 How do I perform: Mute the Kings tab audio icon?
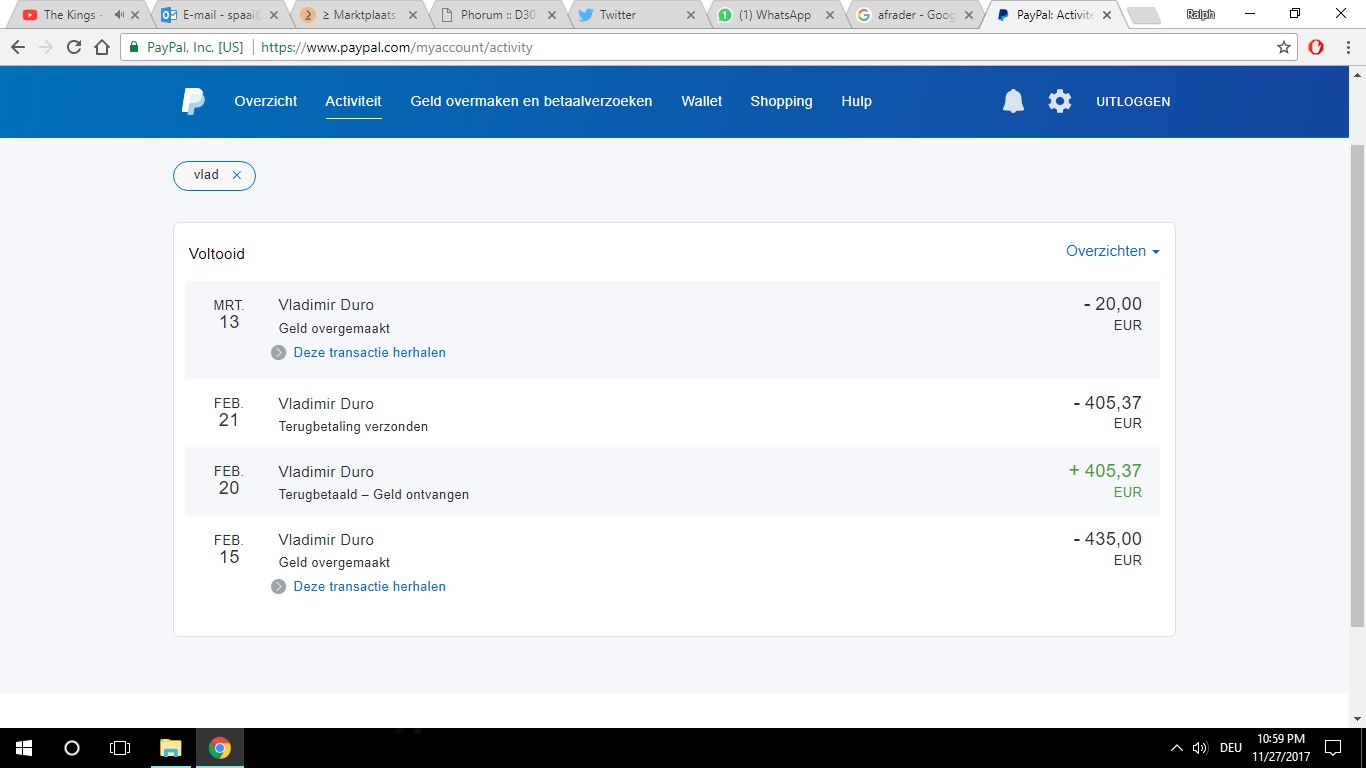[120, 15]
